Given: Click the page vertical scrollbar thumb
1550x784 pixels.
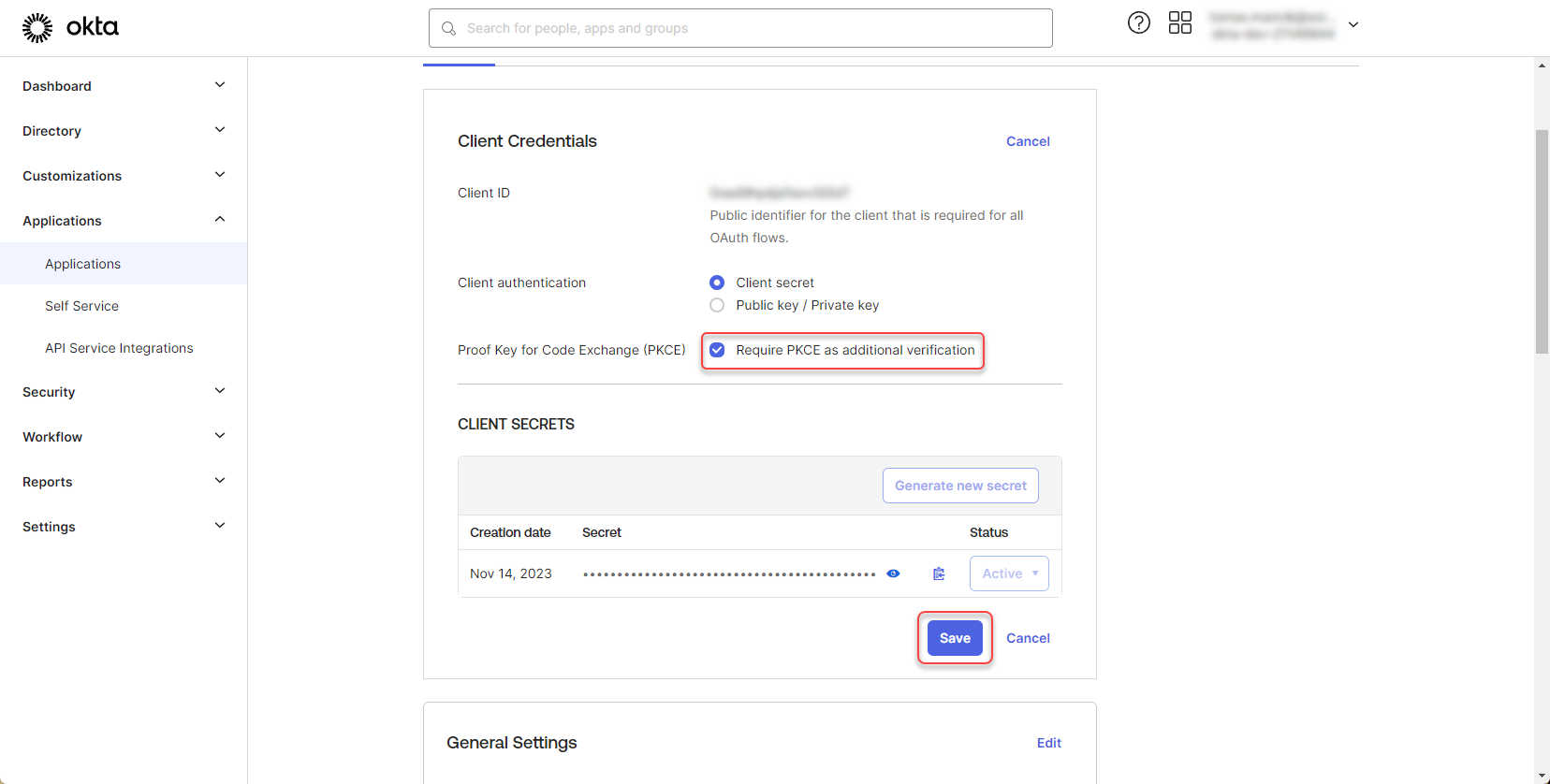Looking at the screenshot, I should (x=1542, y=241).
